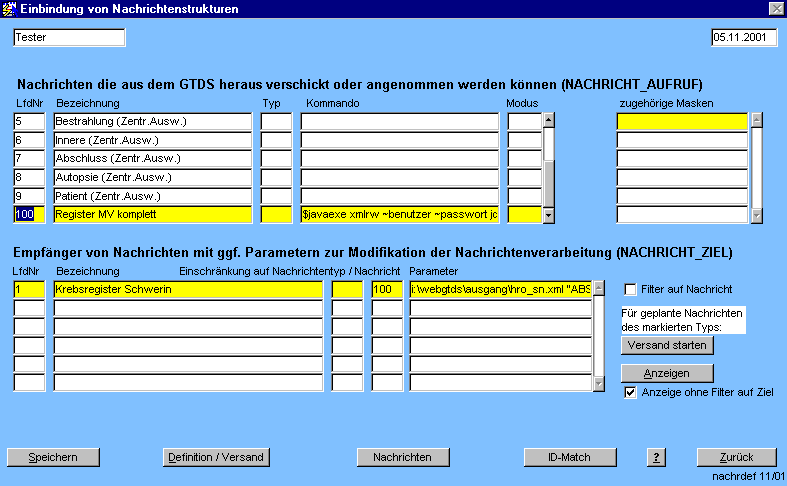Click the Krebsregister Schwerin recipient field
This screenshot has height=486, width=787.
188,290
